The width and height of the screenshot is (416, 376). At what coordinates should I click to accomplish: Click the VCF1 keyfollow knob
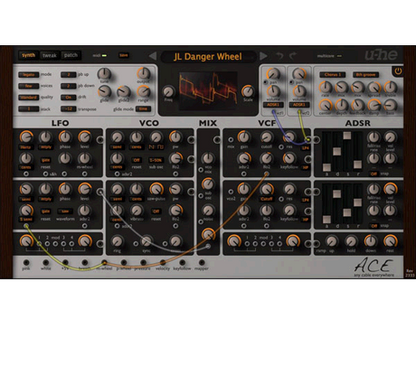tap(289, 158)
